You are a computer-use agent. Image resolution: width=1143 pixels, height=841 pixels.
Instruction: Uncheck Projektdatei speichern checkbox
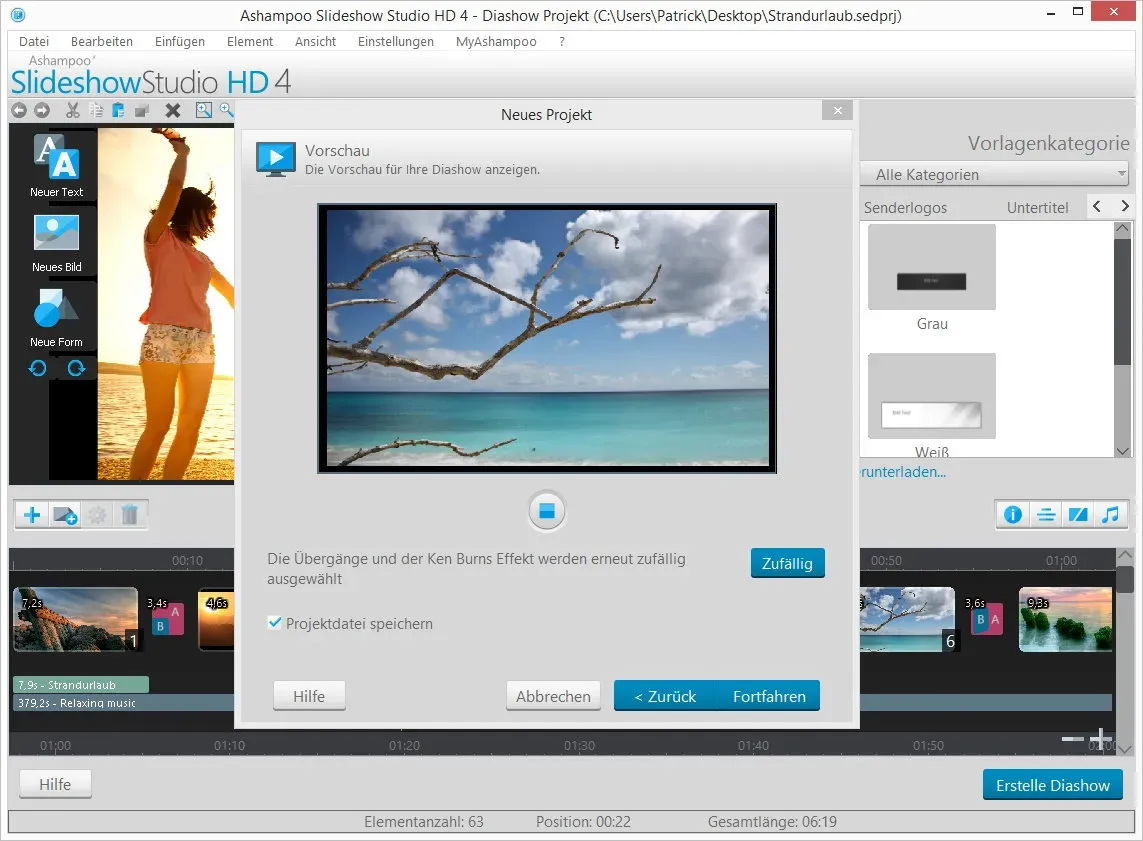pos(274,623)
